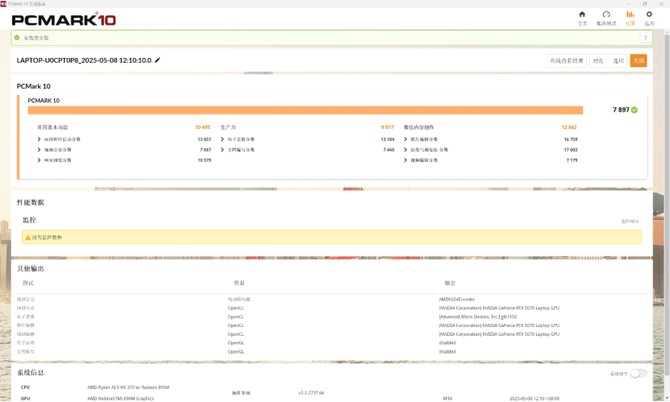Open the Benchmarks gauge icon
Screen dimensions: 670x402
[x=606, y=15]
